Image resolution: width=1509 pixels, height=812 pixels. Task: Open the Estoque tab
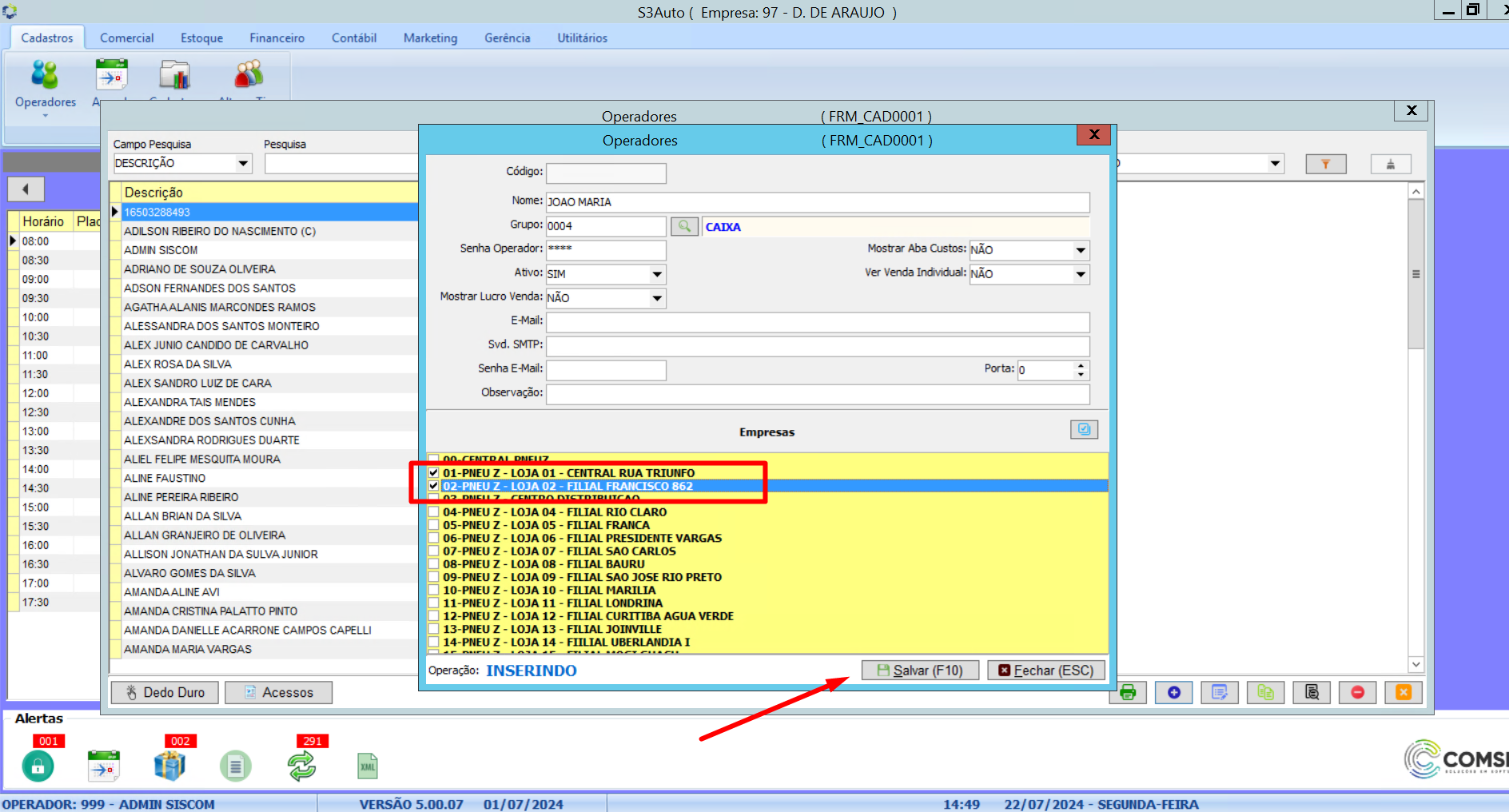click(x=201, y=38)
